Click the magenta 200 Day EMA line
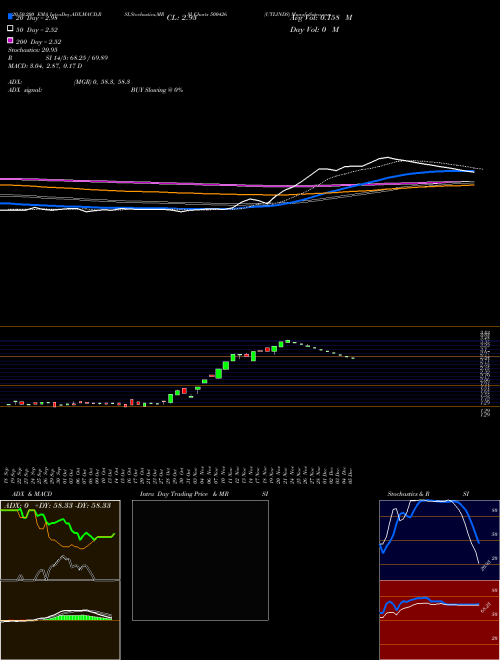The image size is (500, 660). coord(236,185)
